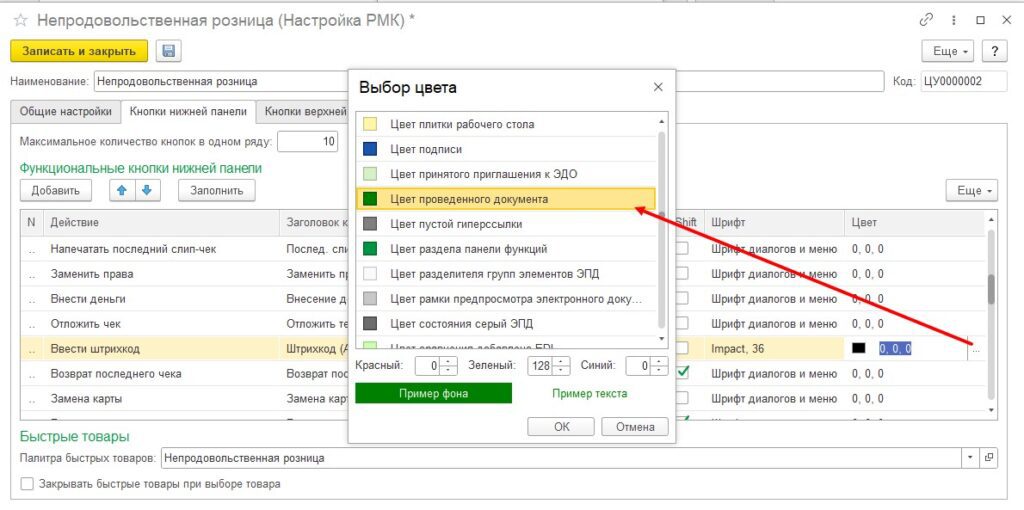The image size is (1024, 510).
Task: Enable closing quick goods on selection
Action: point(27,484)
